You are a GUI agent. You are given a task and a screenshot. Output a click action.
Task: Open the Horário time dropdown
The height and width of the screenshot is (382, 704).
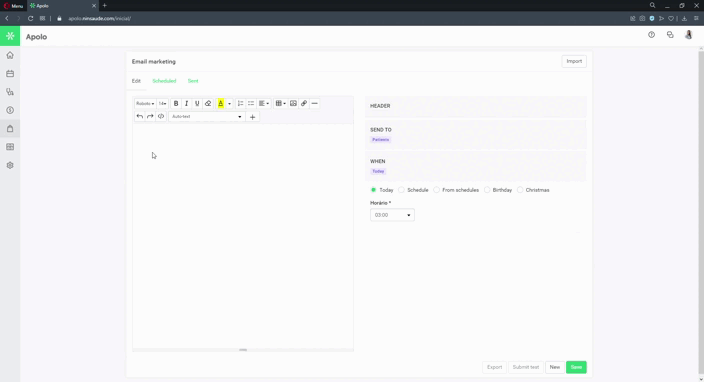[392, 215]
